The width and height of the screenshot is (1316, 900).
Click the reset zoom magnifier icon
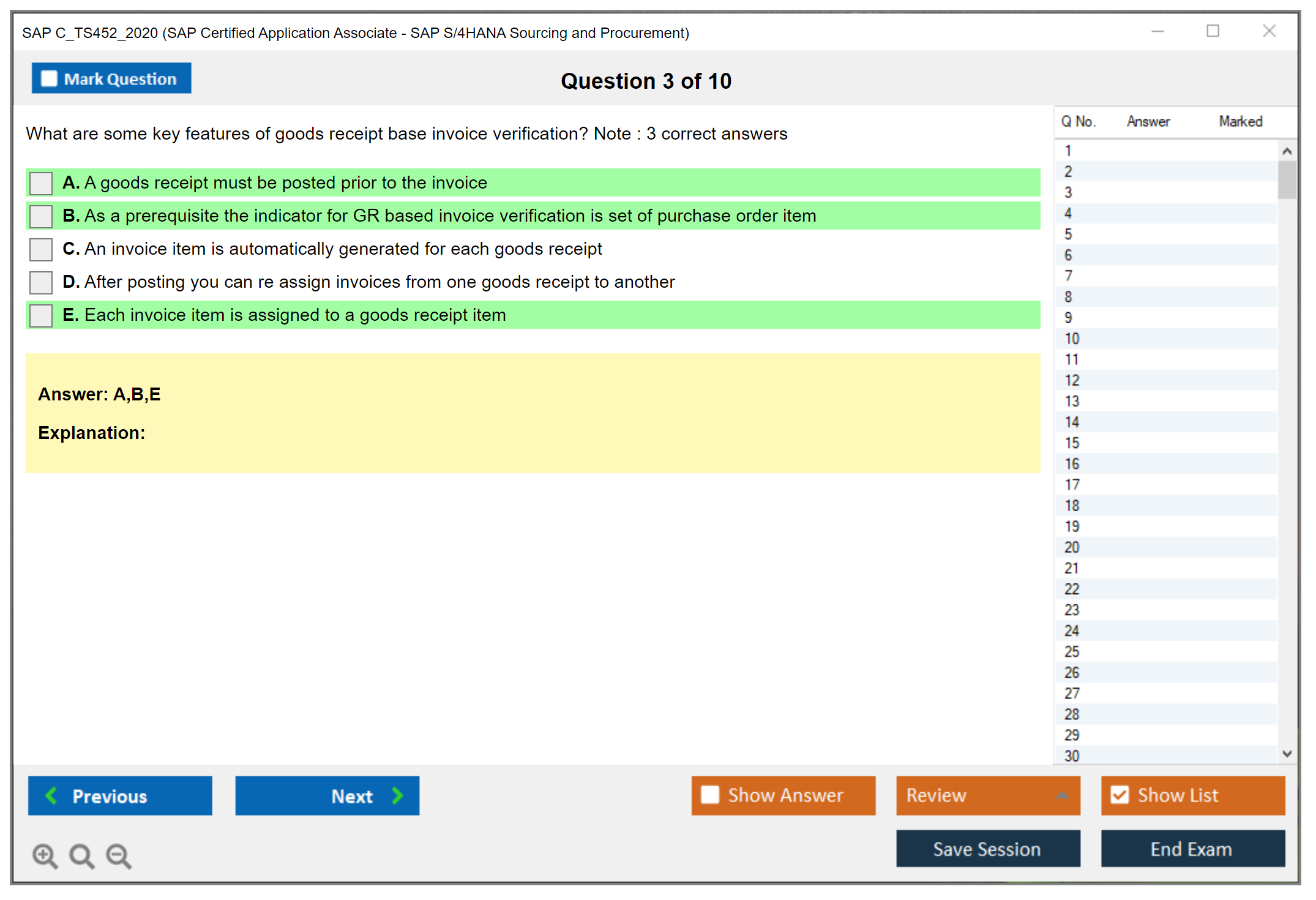81,855
